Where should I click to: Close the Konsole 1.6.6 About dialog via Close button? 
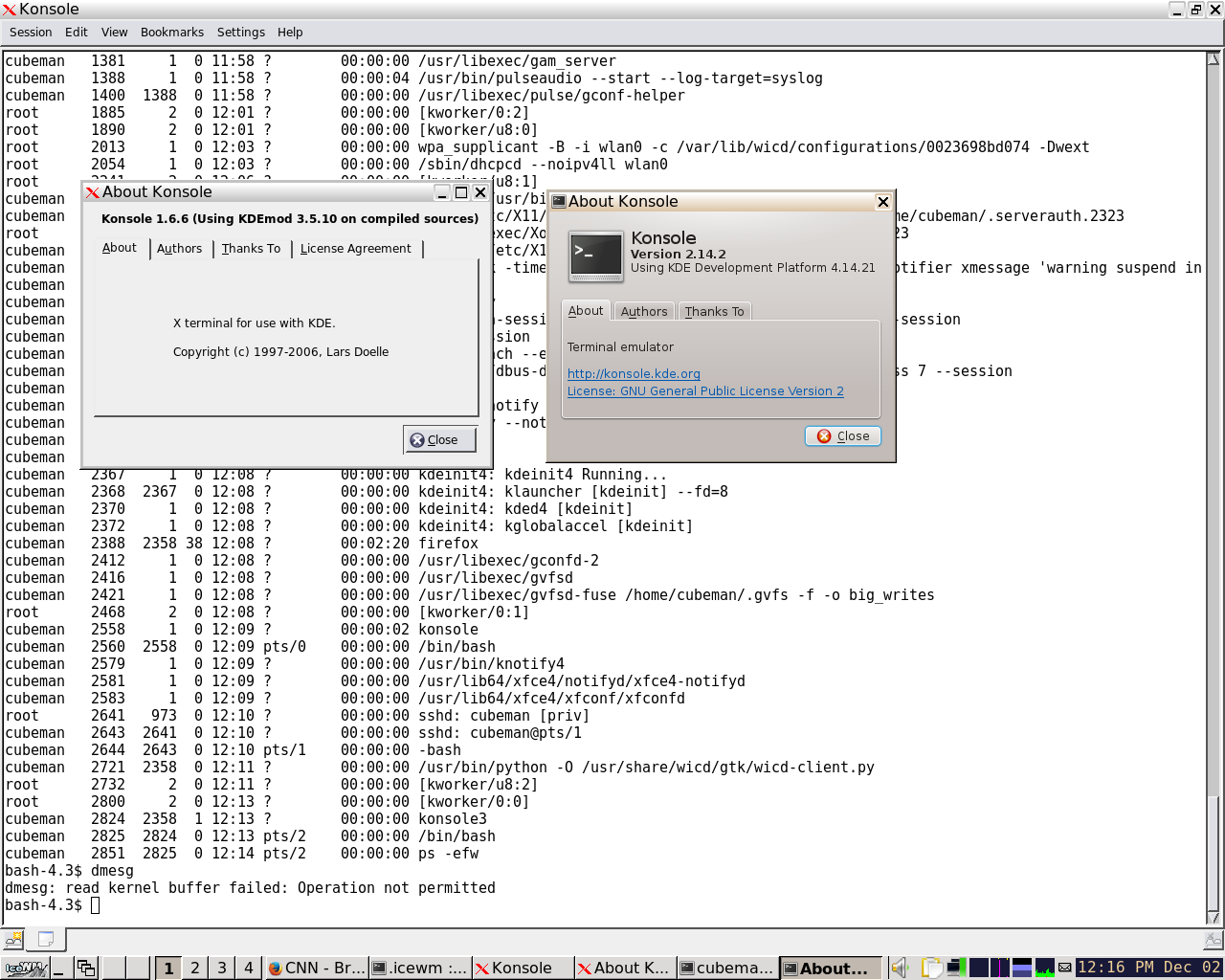(x=440, y=439)
